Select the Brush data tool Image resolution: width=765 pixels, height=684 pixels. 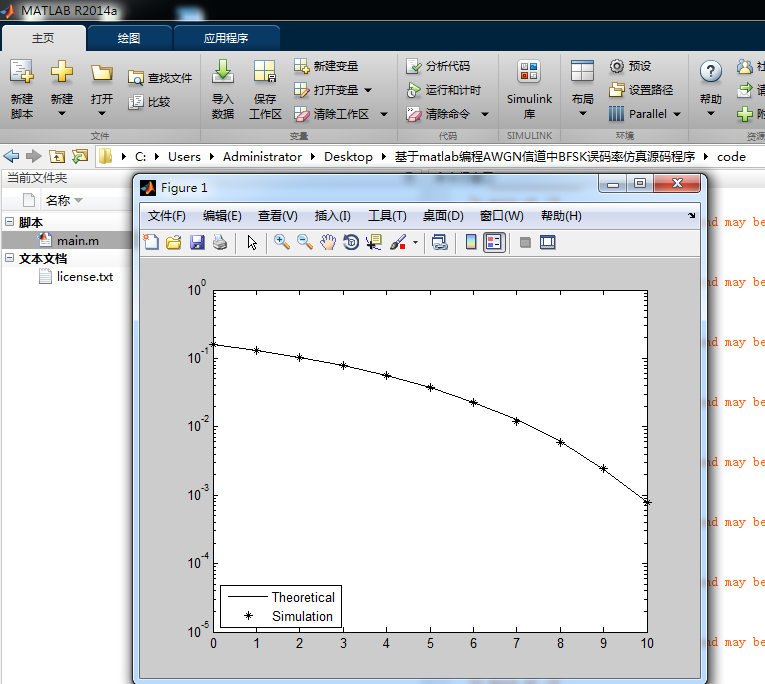pos(398,242)
